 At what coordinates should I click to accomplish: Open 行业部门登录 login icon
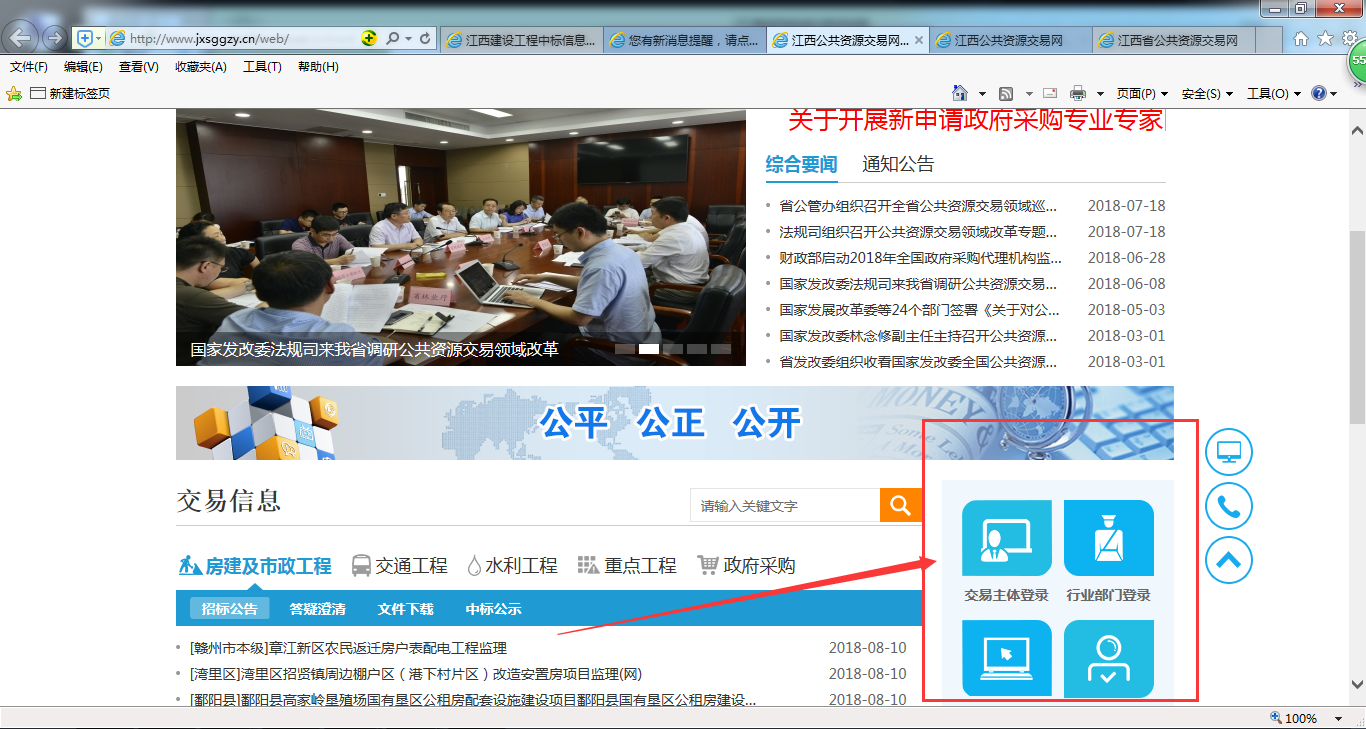(1108, 539)
